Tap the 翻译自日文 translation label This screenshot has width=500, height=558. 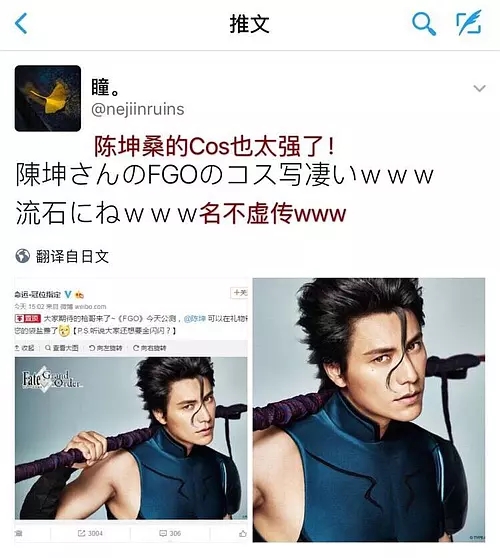[x=72, y=256]
